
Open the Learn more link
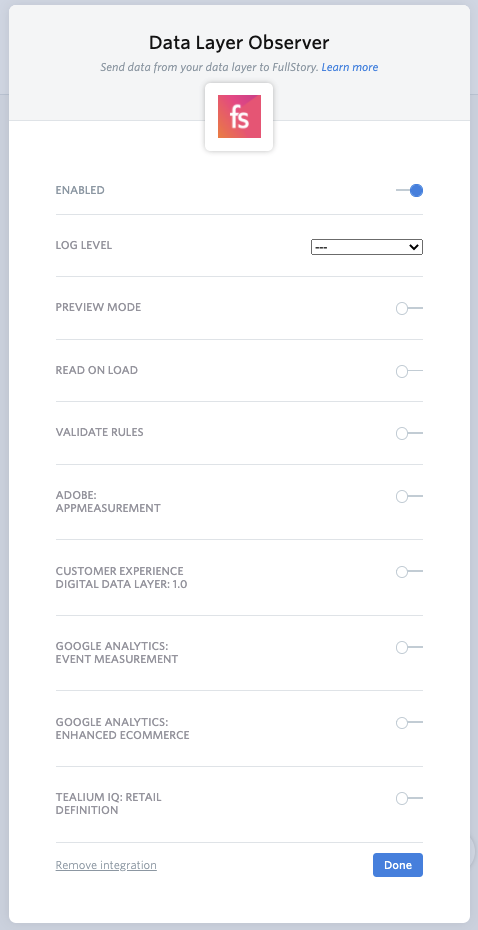(350, 67)
